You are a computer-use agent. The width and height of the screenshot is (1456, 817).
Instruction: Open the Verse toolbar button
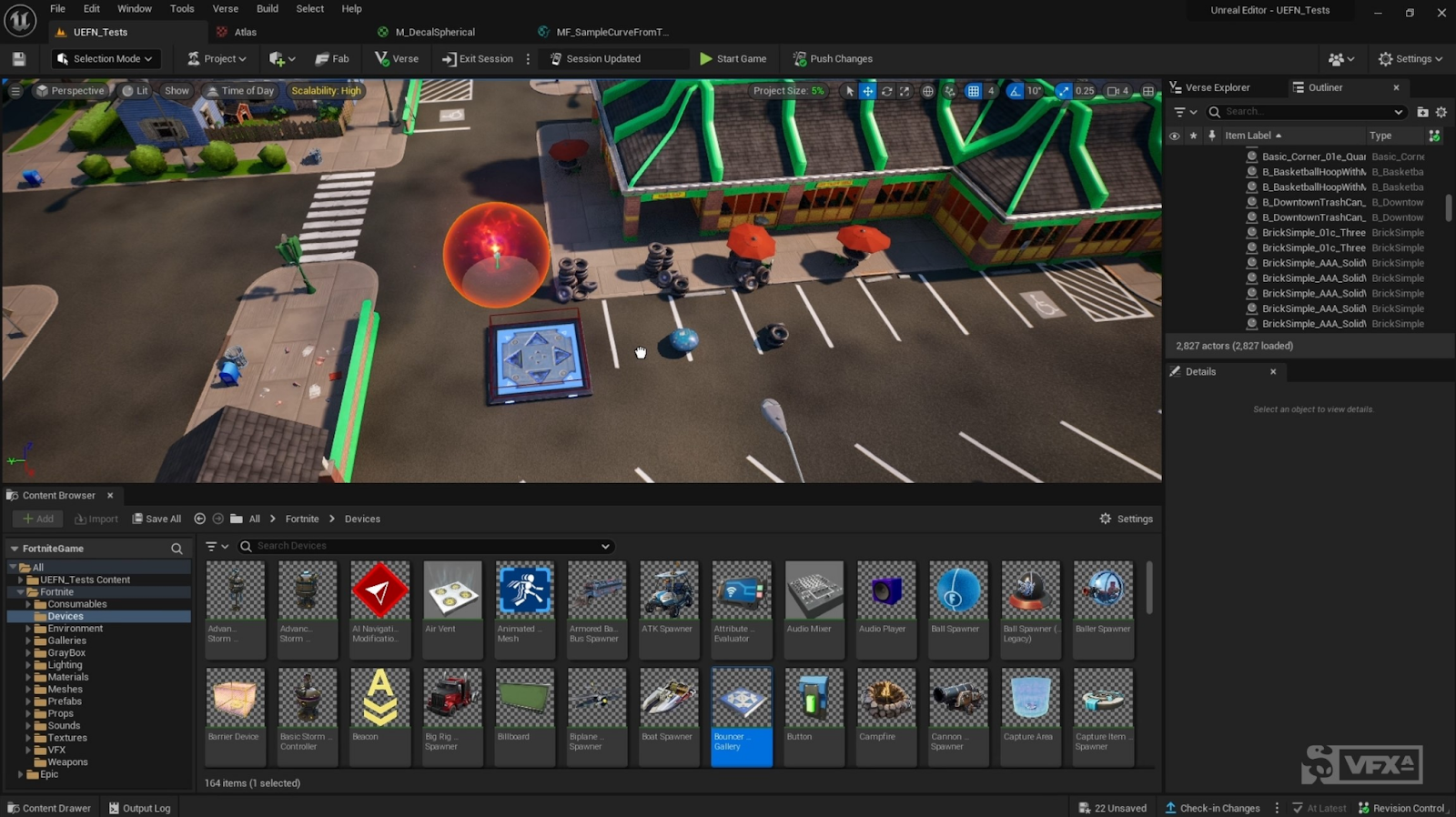(x=397, y=59)
